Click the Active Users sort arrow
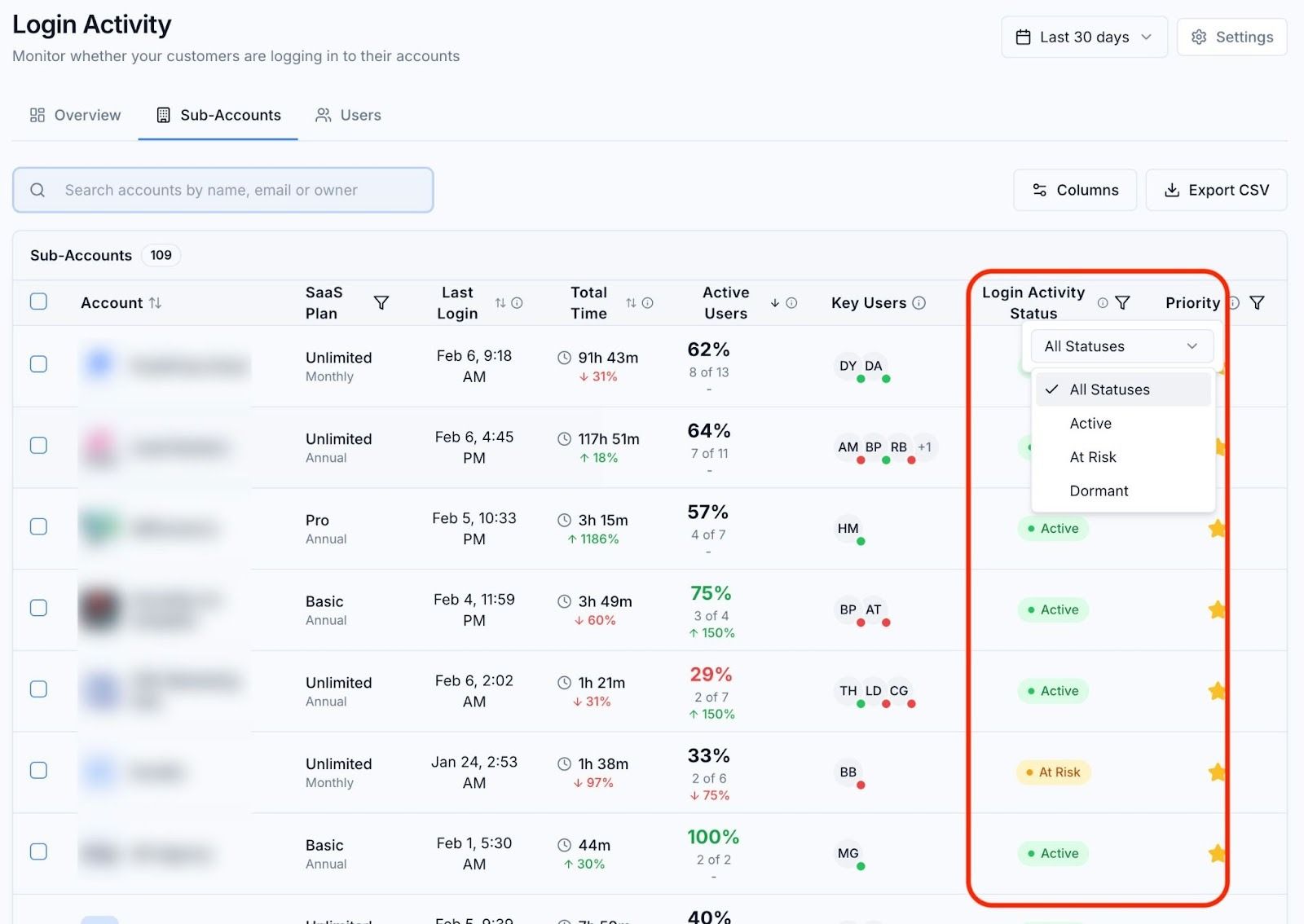 [774, 303]
